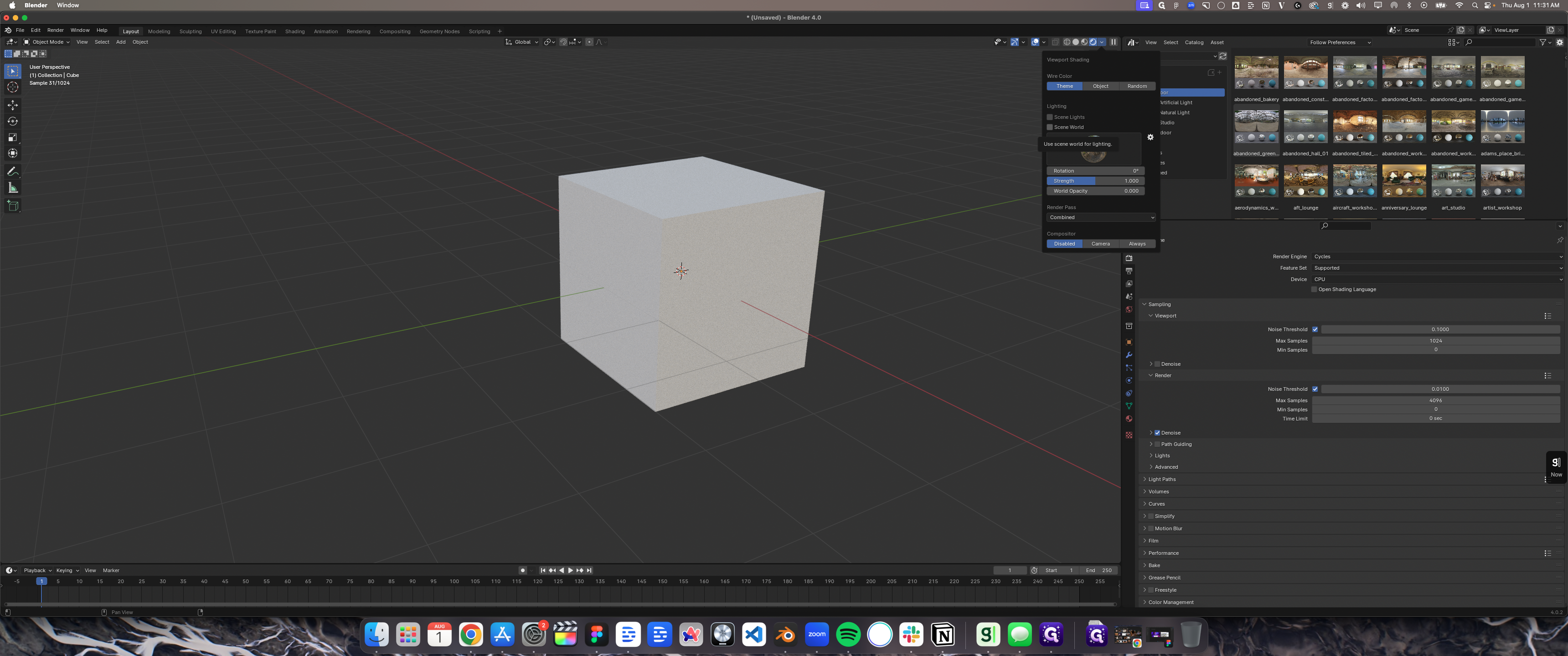Enable Open Shading Language checkbox
This screenshot has height=656, width=1568.
tap(1314, 290)
